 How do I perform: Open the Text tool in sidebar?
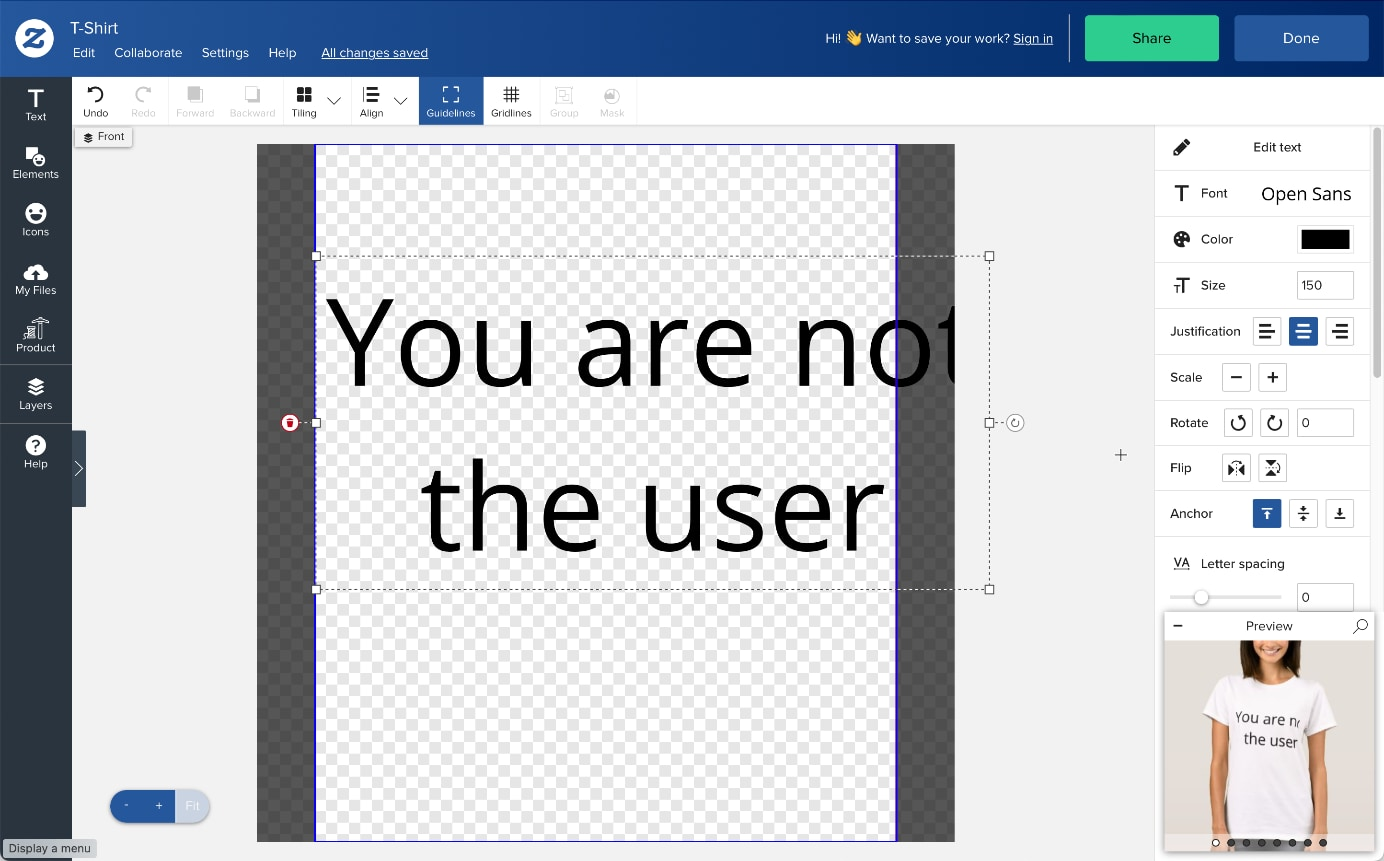pos(35,104)
